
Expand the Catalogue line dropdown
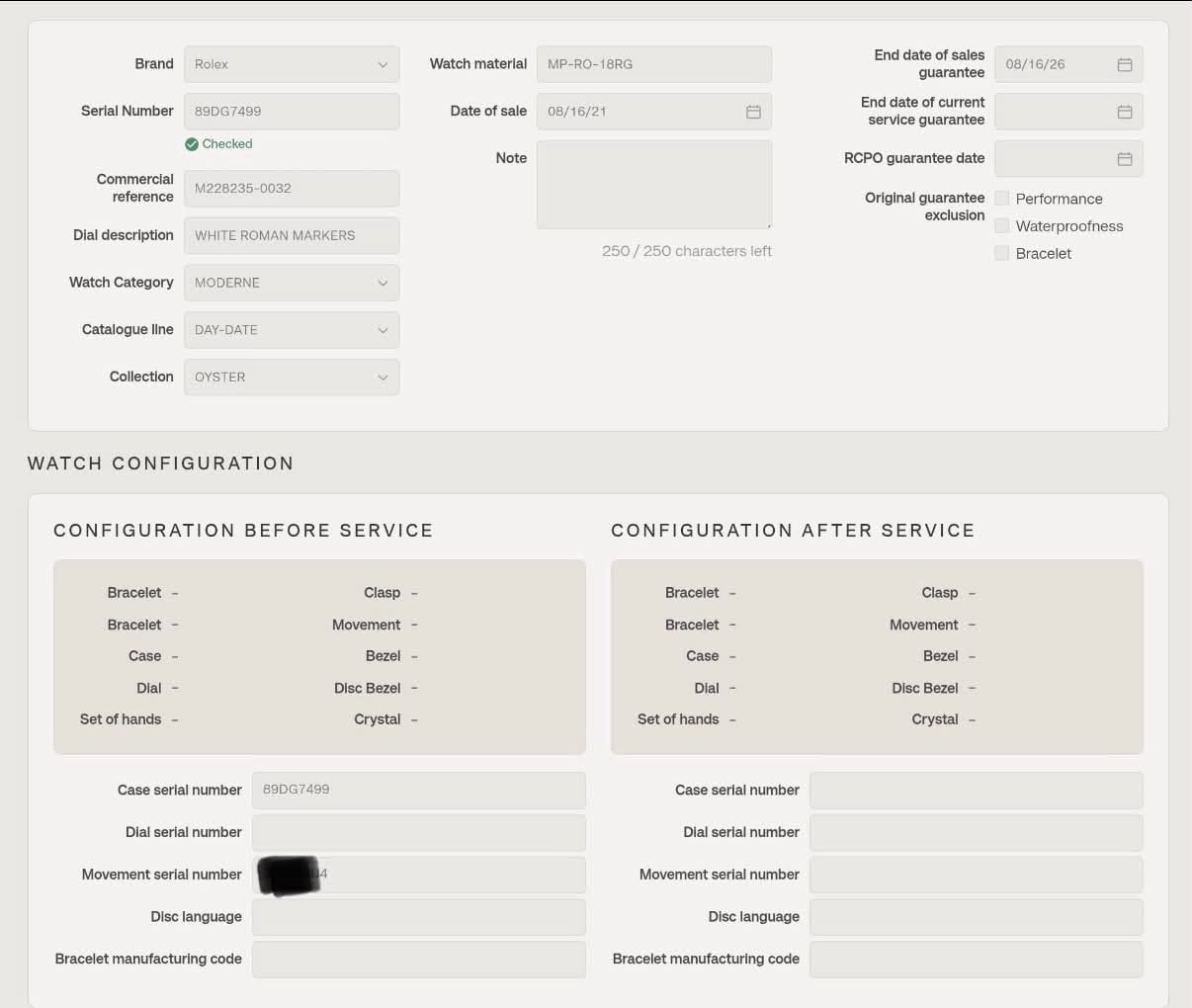pyautogui.click(x=292, y=330)
